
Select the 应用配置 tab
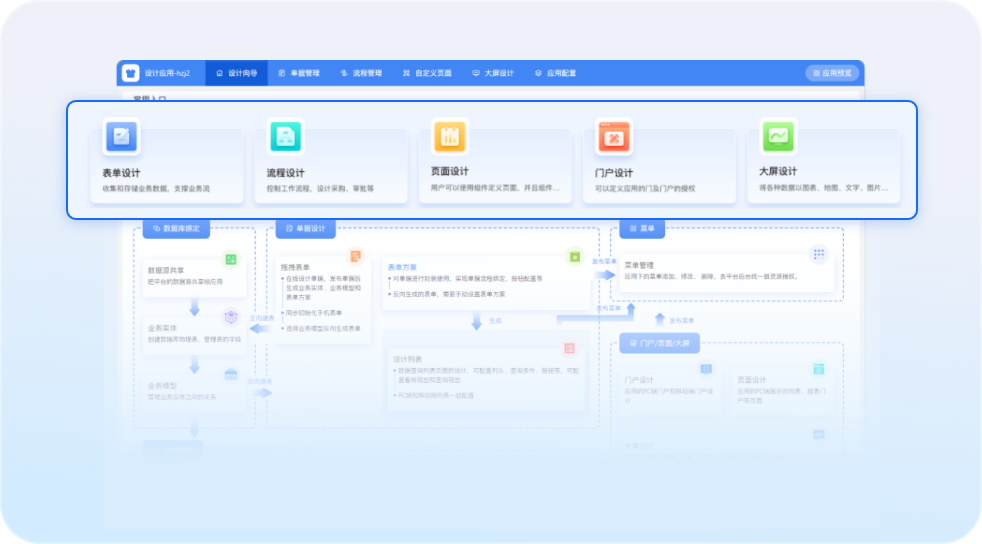point(556,73)
